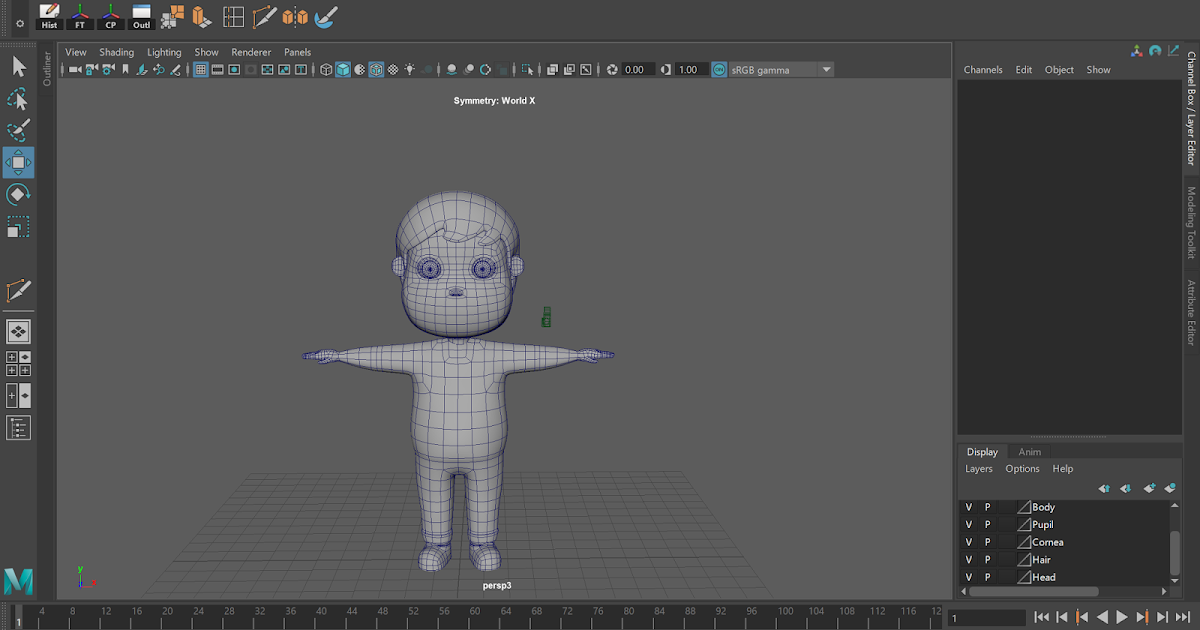Activate the Move tool
1200x630 pixels.
[17, 162]
